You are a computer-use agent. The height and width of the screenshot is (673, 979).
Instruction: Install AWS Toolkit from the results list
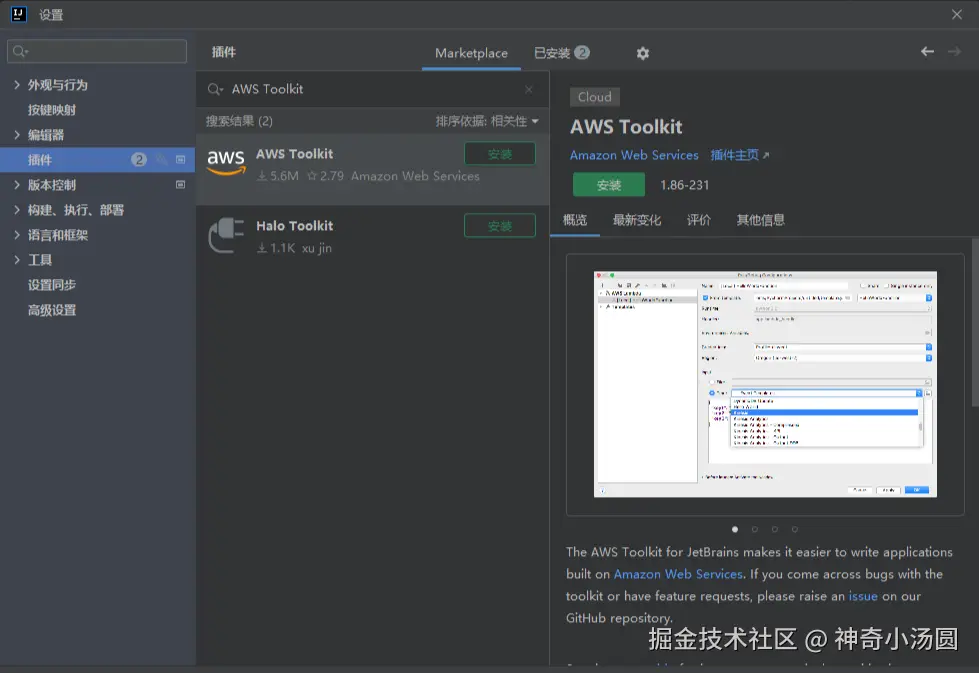(x=499, y=154)
